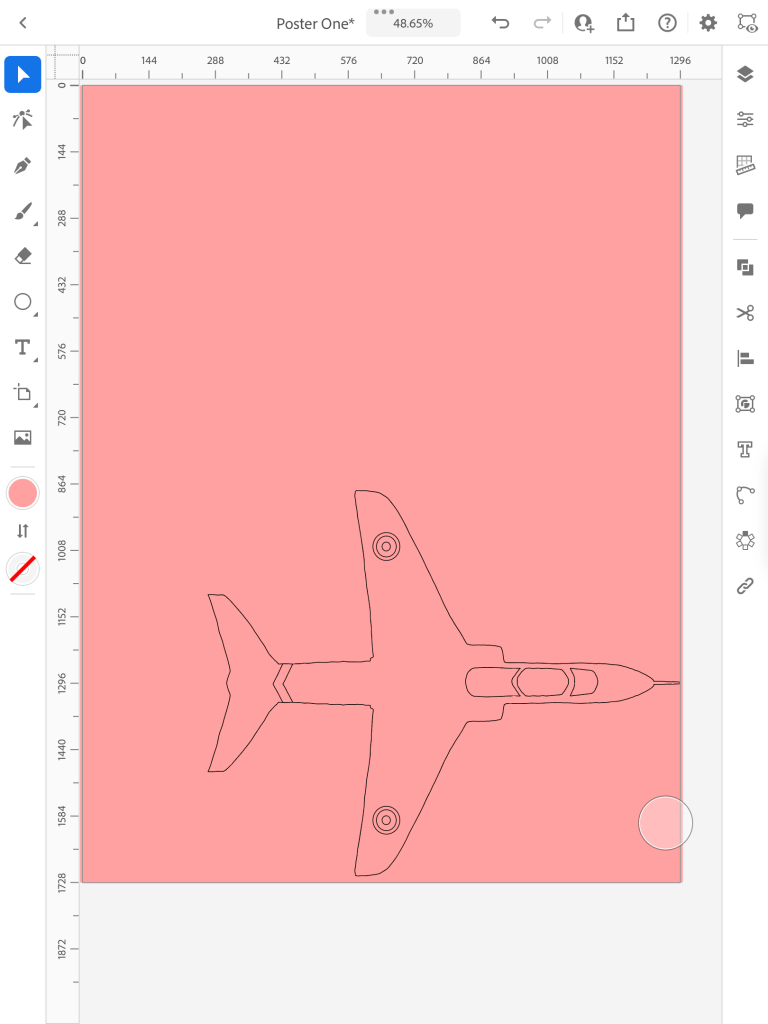Open the Layers panel
Viewport: 768px width, 1024px height.
coord(745,74)
